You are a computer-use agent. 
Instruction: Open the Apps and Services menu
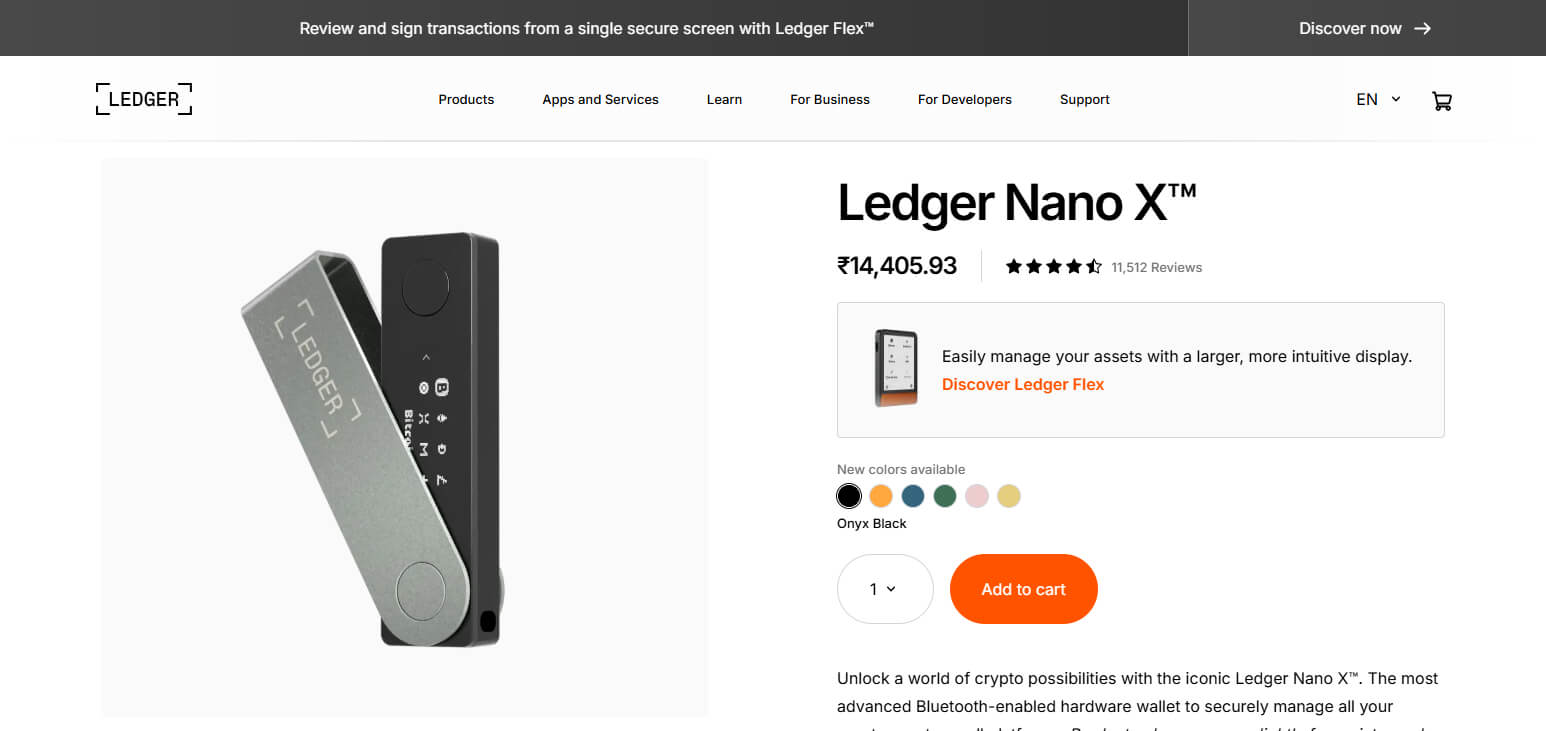click(x=600, y=99)
